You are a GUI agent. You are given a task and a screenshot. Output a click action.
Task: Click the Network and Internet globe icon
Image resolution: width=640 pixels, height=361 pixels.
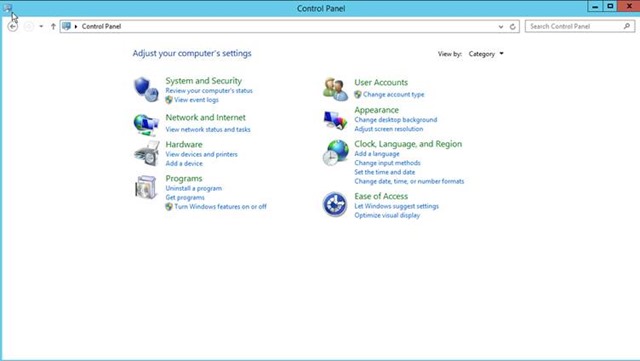coord(146,125)
